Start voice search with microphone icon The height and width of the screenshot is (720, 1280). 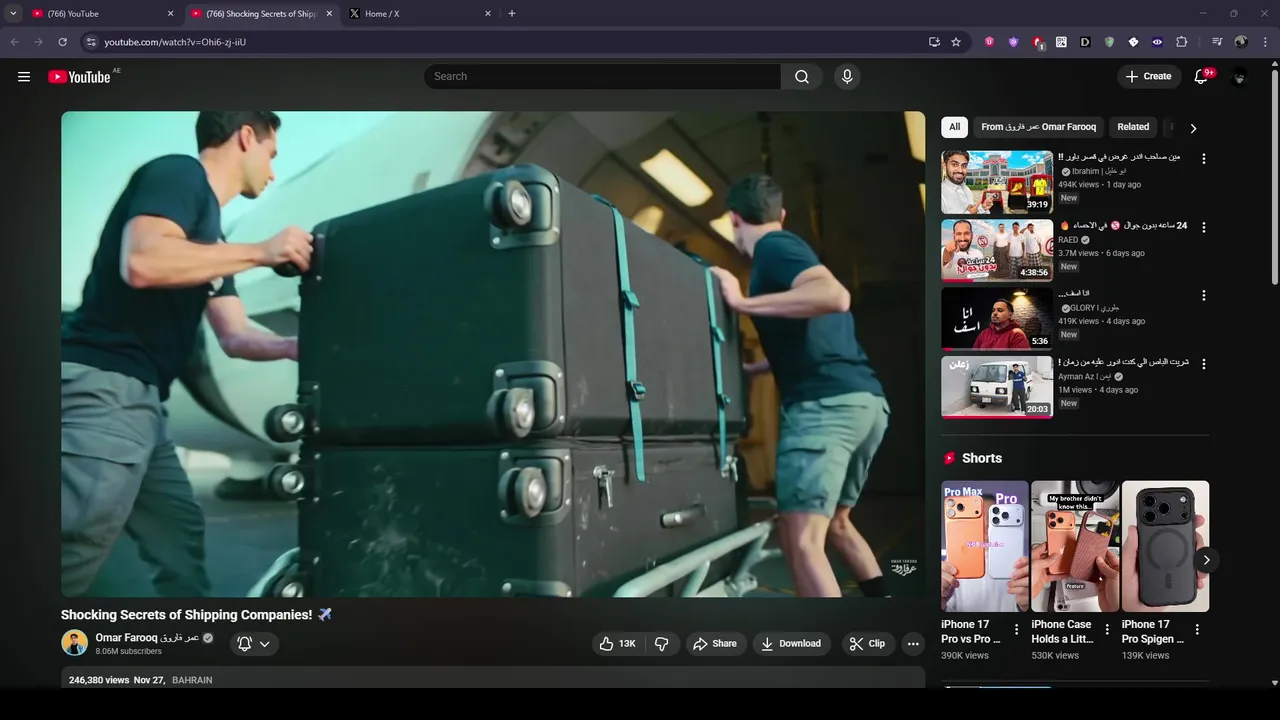pyautogui.click(x=847, y=77)
